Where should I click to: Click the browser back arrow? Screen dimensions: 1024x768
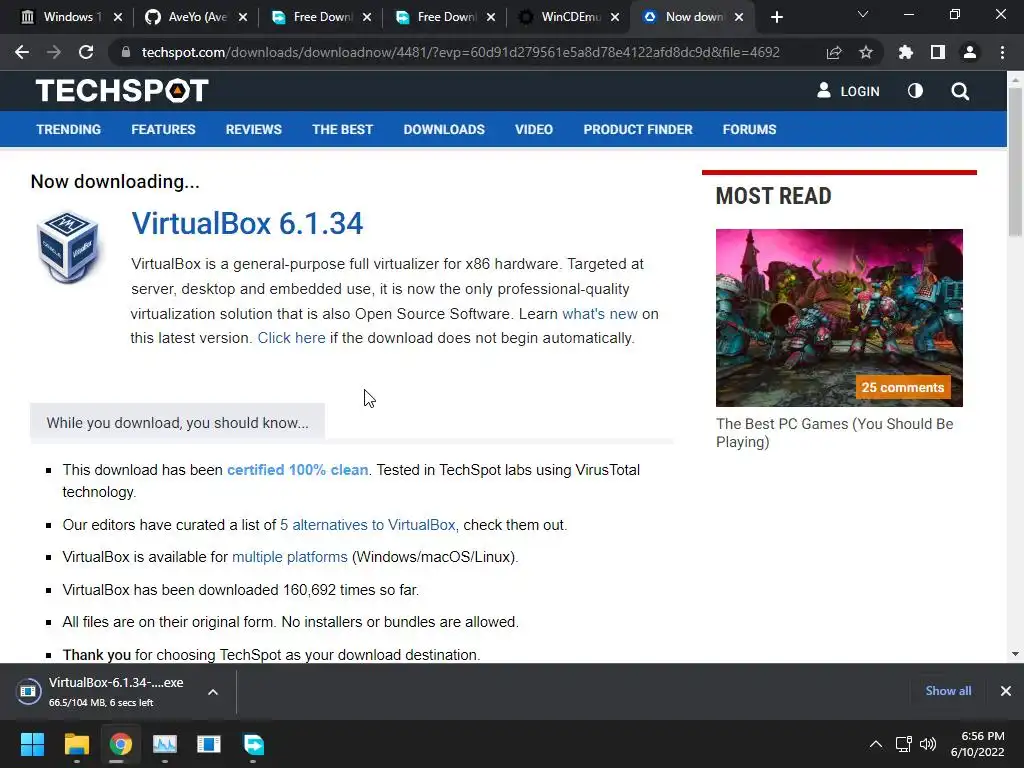point(22,52)
